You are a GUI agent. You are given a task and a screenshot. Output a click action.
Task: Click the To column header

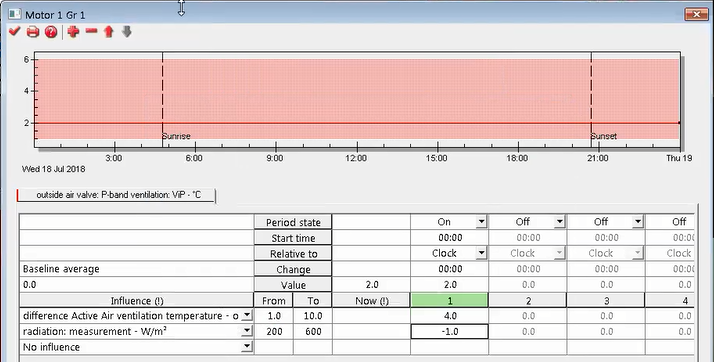click(x=313, y=301)
